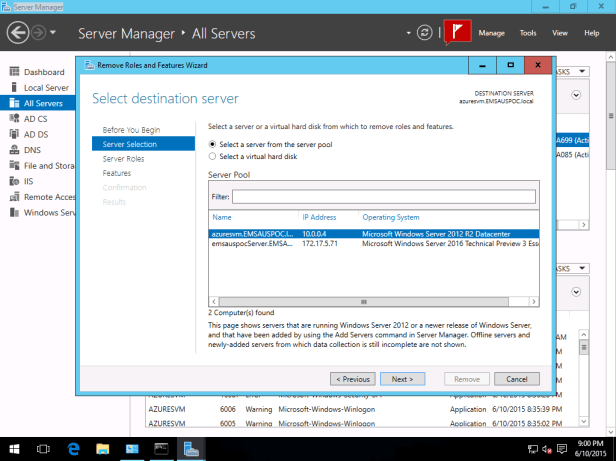Open the Tools menu

(x=528, y=33)
